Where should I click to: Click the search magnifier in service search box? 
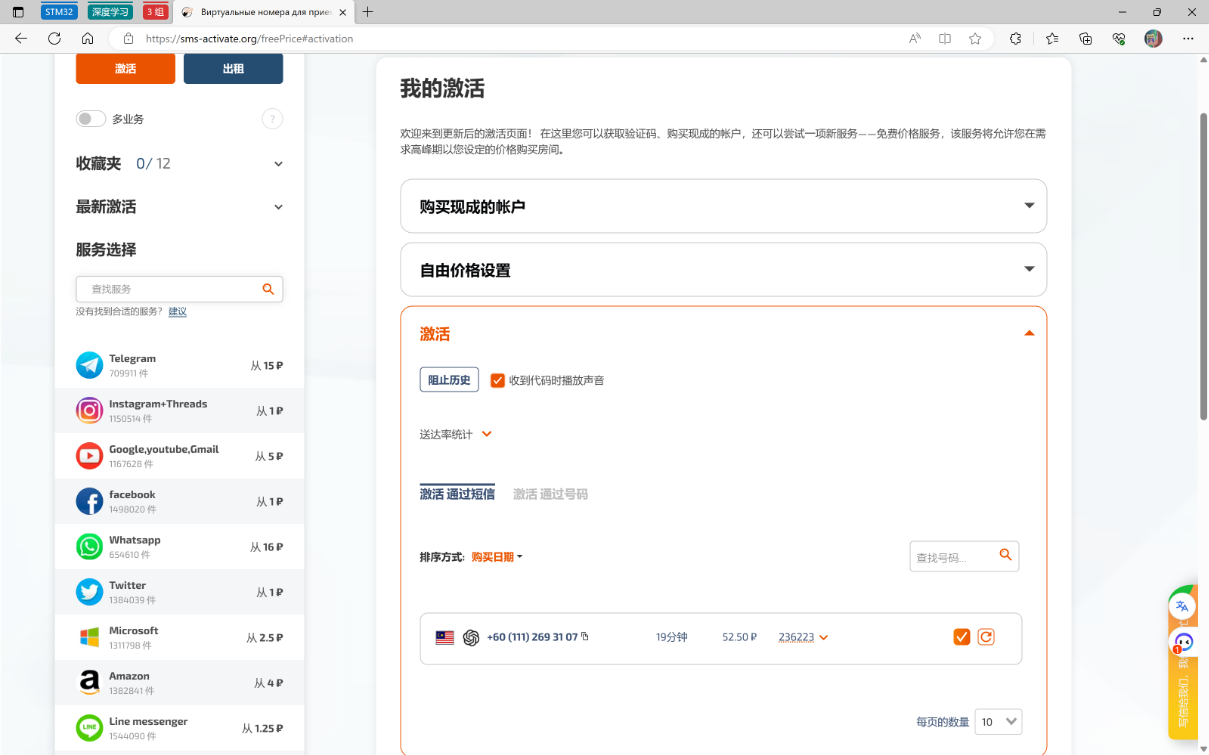coord(268,289)
